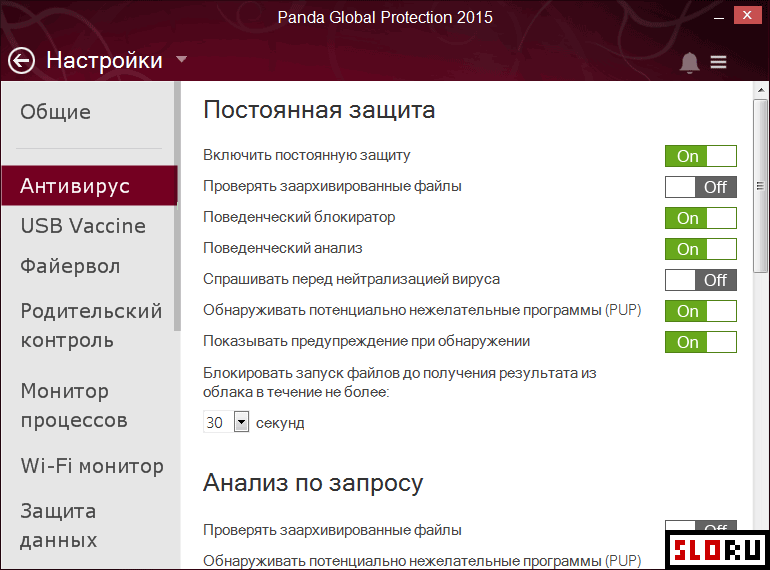Screen dimensions: 770x570
Task: Click the main vertical scrollbar thumb
Action: (760, 186)
